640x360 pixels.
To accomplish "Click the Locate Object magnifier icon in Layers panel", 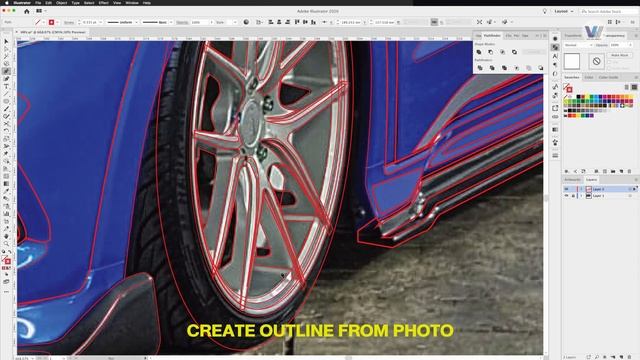I will tap(597, 357).
